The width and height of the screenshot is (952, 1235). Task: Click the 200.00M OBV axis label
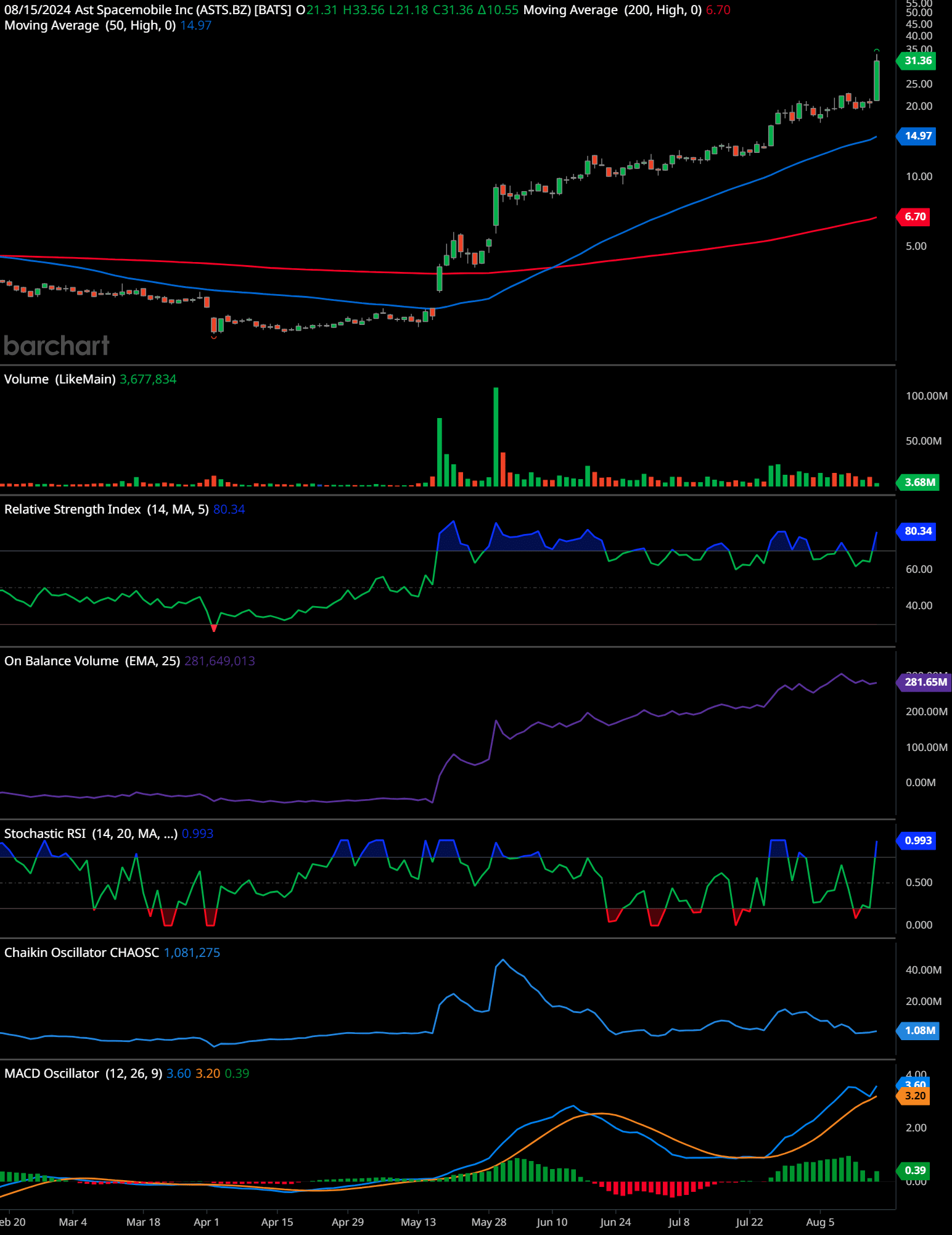[926, 712]
